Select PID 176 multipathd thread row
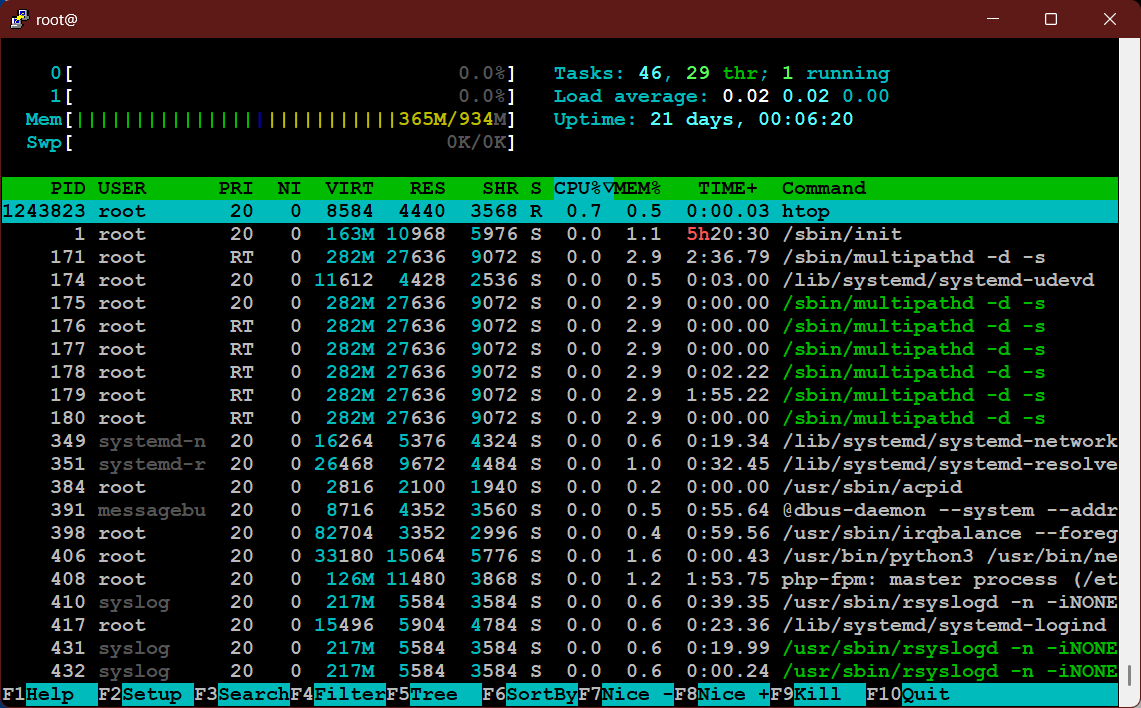 tap(560, 326)
